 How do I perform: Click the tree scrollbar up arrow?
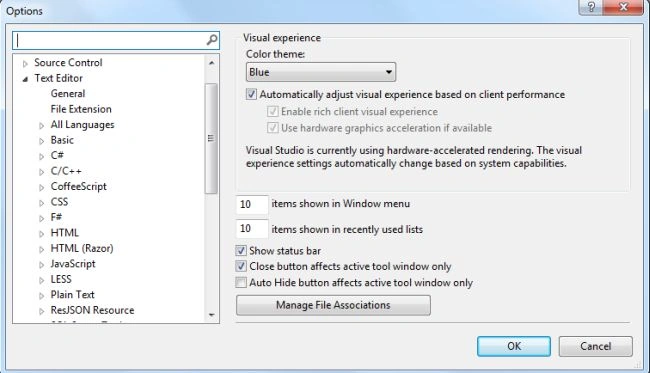[x=211, y=63]
